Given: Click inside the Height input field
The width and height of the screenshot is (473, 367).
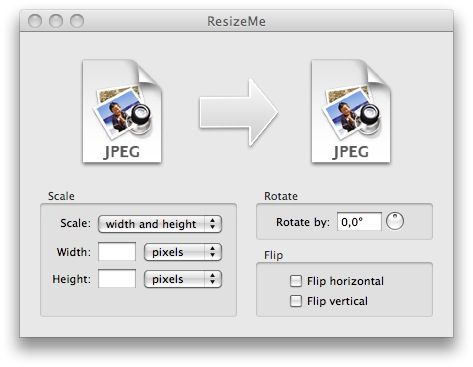Looking at the screenshot, I should tap(117, 279).
